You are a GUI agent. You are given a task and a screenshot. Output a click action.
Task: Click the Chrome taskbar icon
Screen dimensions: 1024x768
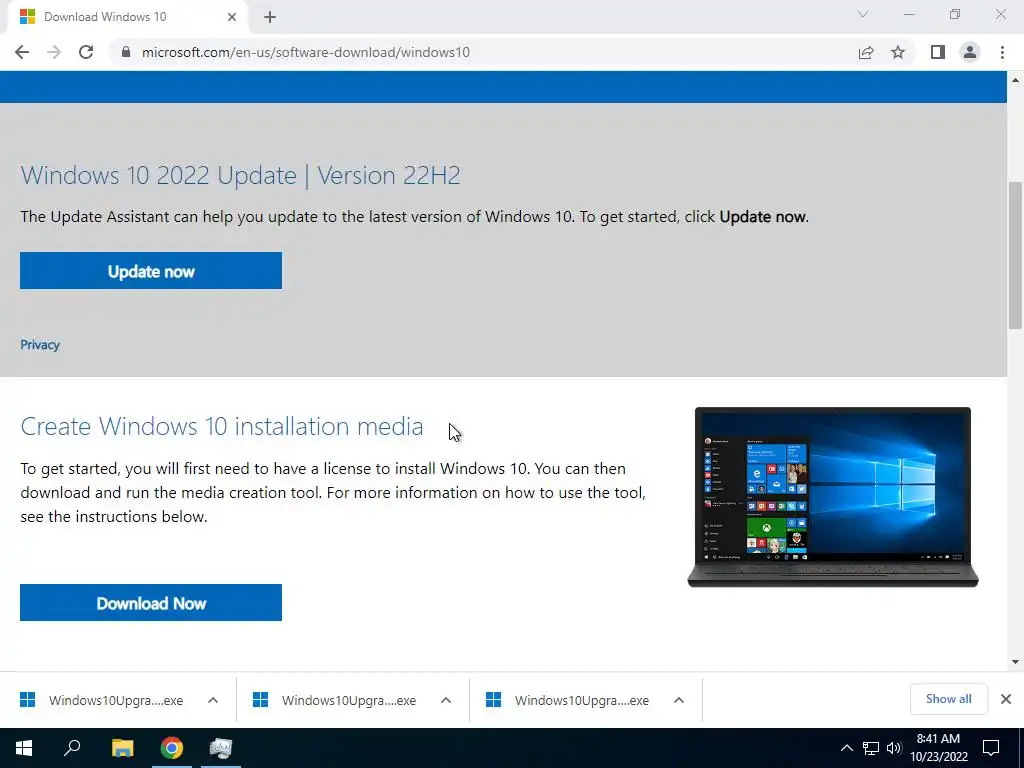172,748
